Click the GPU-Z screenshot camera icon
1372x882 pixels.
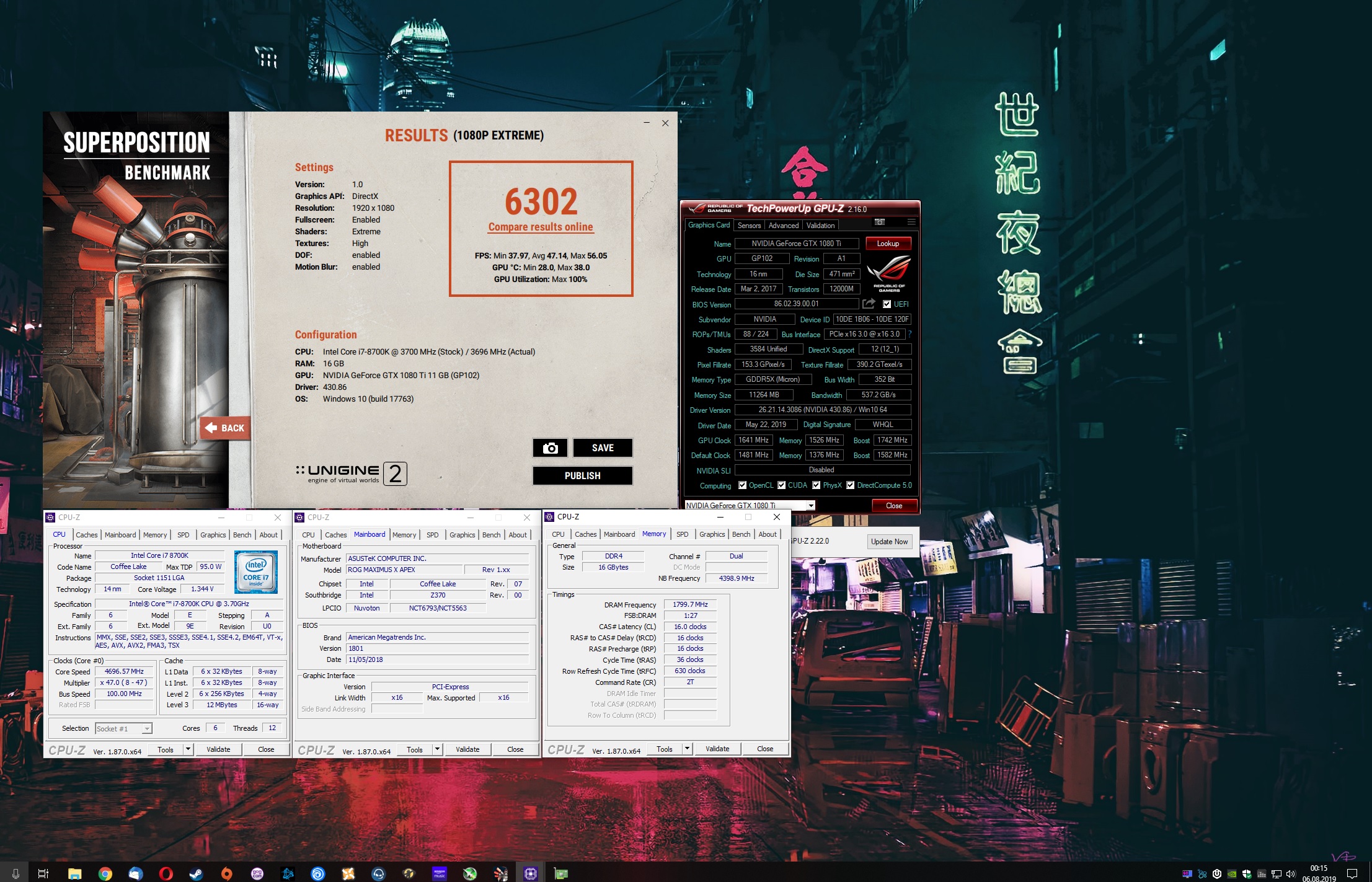(879, 222)
